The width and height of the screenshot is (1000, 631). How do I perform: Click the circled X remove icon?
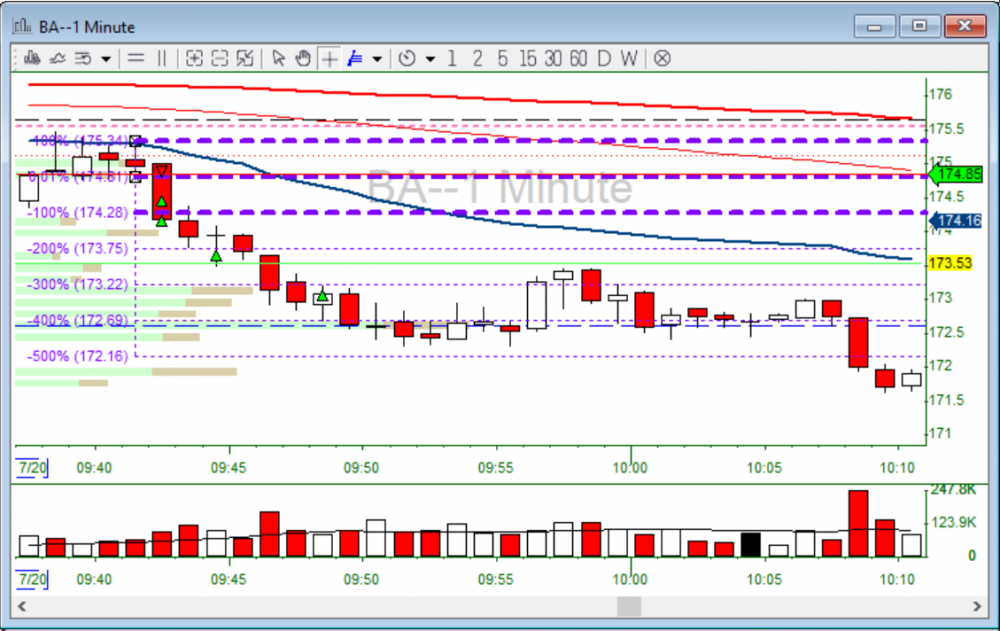coord(662,58)
